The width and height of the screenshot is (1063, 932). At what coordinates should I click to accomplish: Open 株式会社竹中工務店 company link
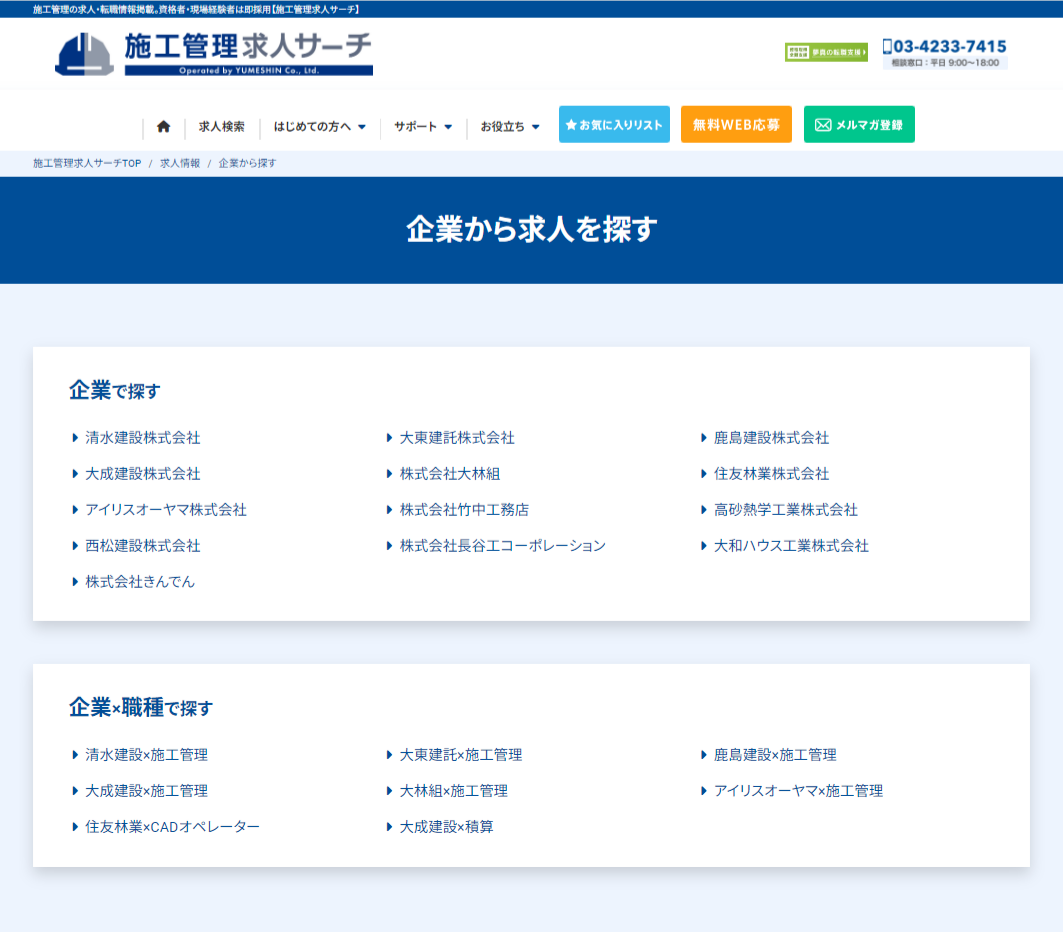click(x=464, y=510)
